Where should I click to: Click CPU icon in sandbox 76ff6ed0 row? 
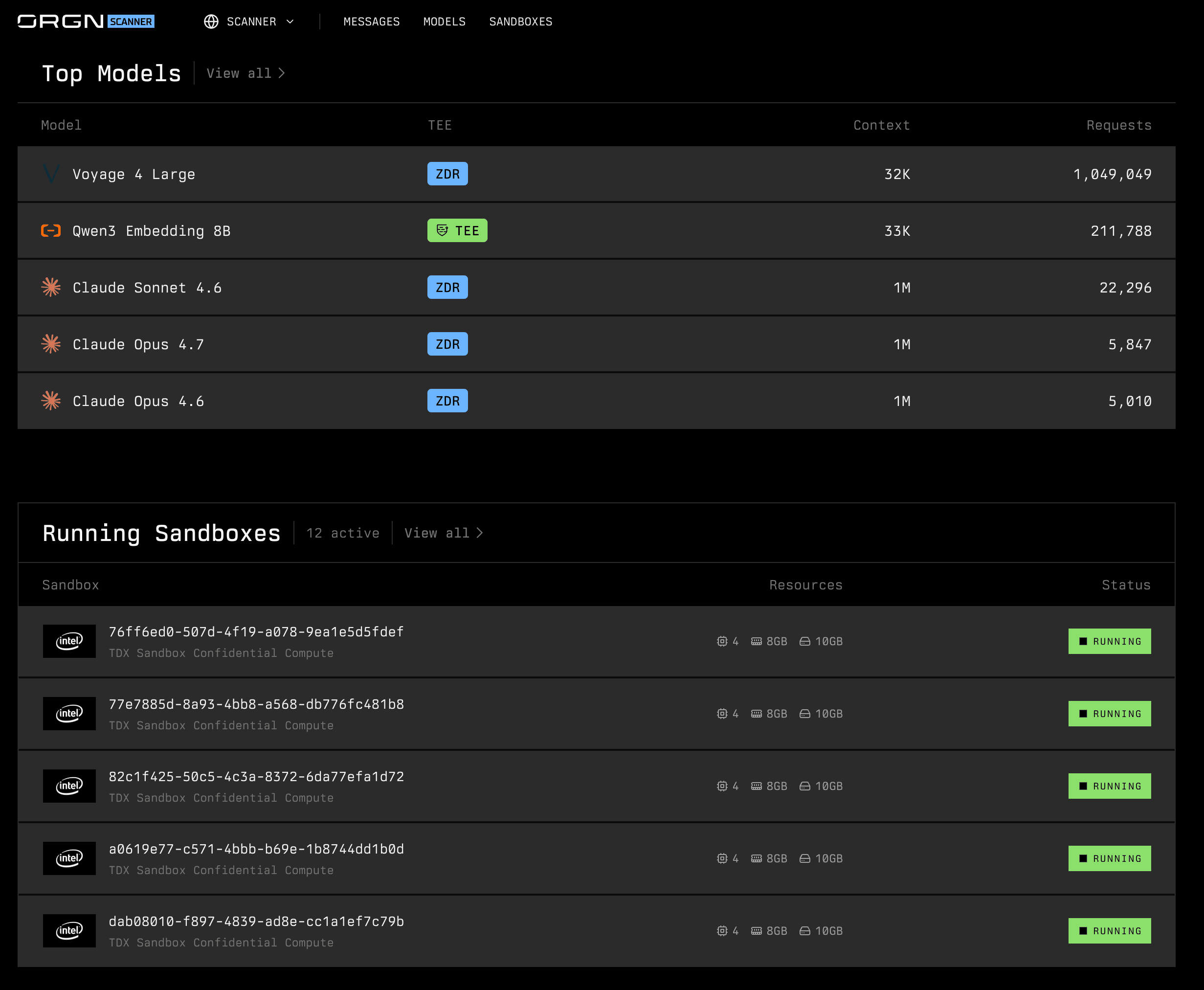(722, 642)
